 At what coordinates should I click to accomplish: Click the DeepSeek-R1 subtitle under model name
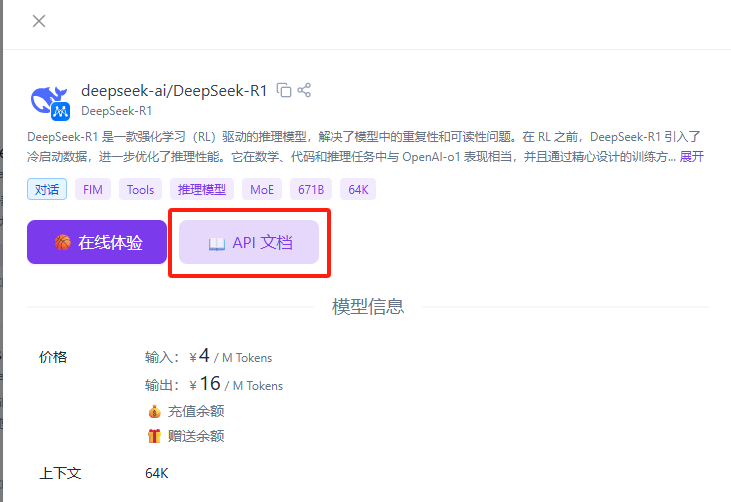[117, 111]
